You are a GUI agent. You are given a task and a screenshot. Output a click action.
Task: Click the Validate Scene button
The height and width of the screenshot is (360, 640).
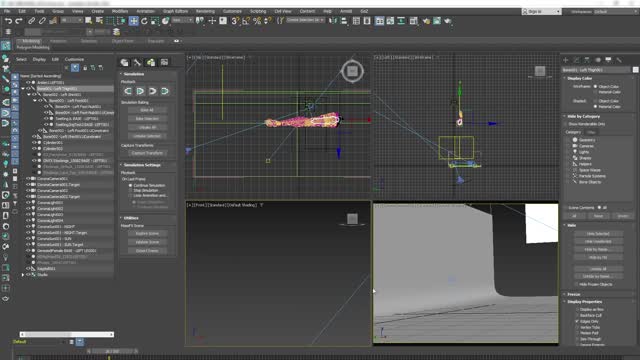pyautogui.click(x=147, y=242)
